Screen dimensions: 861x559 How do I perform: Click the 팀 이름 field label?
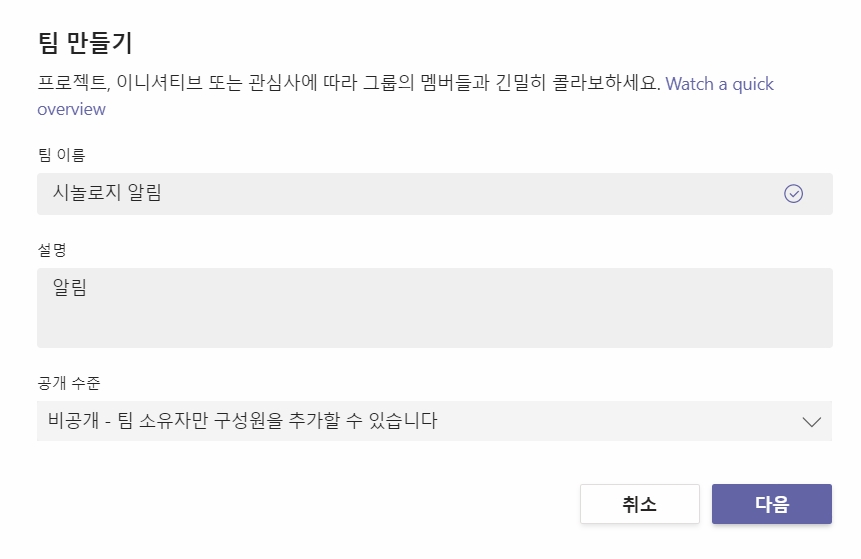point(62,155)
